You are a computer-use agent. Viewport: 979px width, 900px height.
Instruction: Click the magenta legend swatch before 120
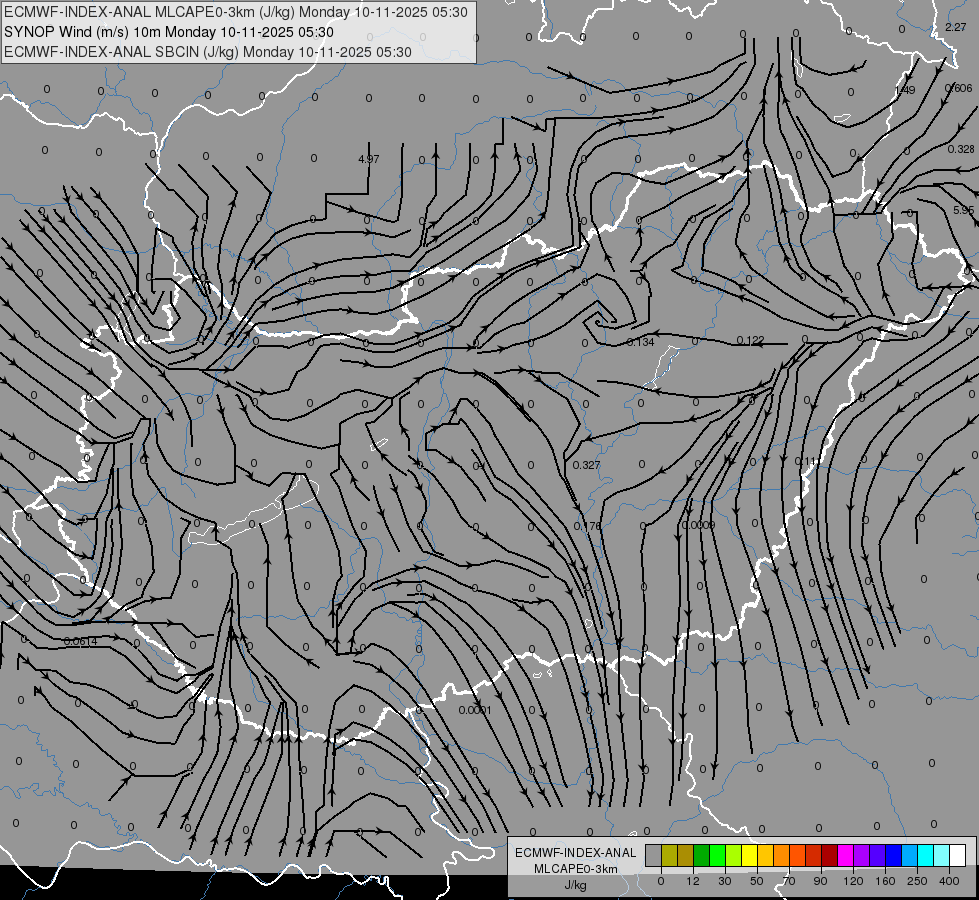(846, 855)
